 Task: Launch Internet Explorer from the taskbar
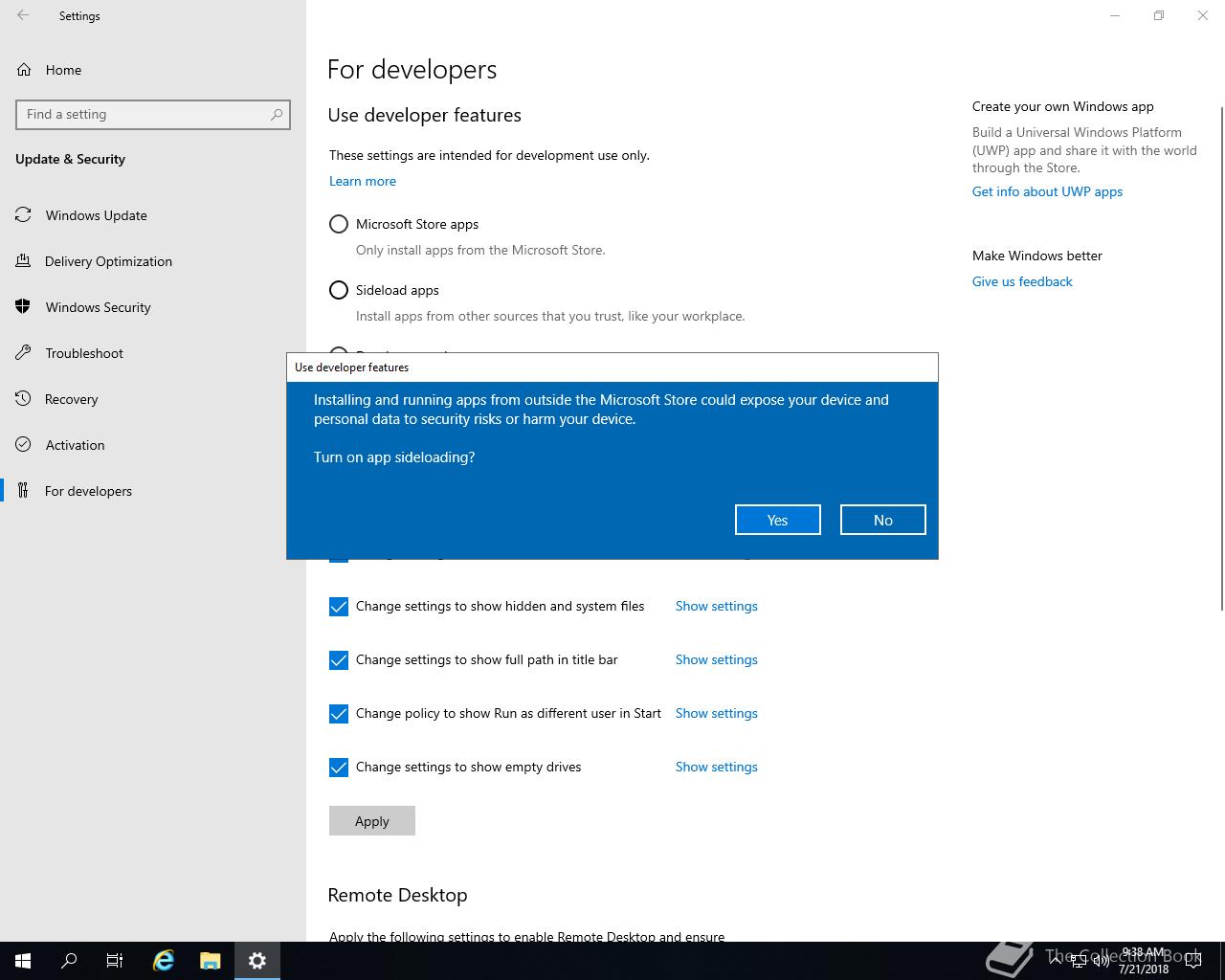point(164,961)
